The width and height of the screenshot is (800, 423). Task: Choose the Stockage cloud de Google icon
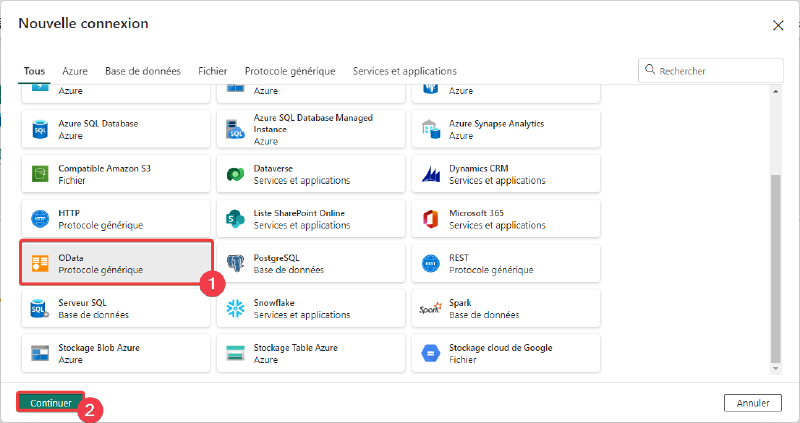point(431,353)
